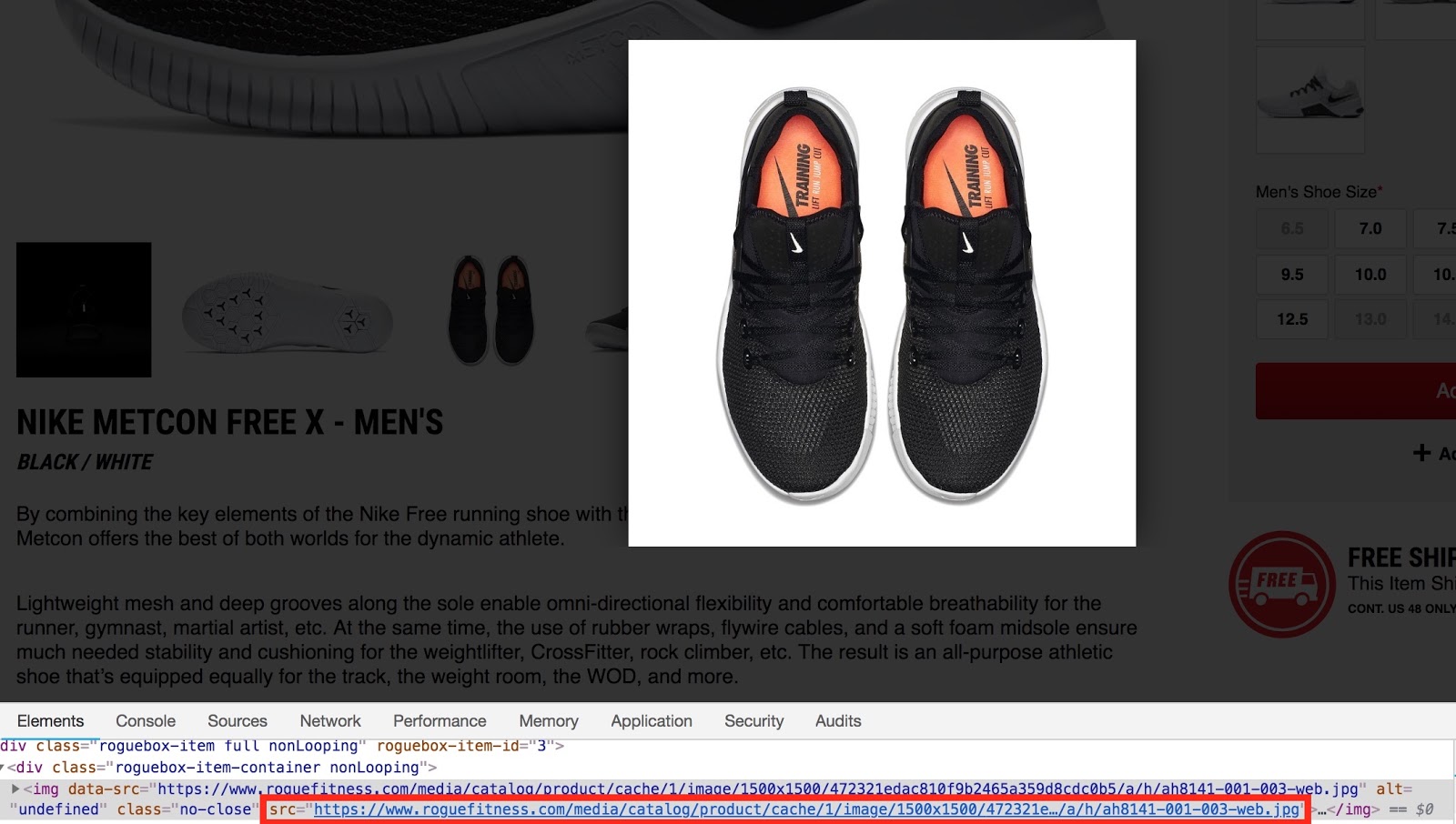Expand the img element node arrow
The width and height of the screenshot is (1456, 824).
point(15,789)
